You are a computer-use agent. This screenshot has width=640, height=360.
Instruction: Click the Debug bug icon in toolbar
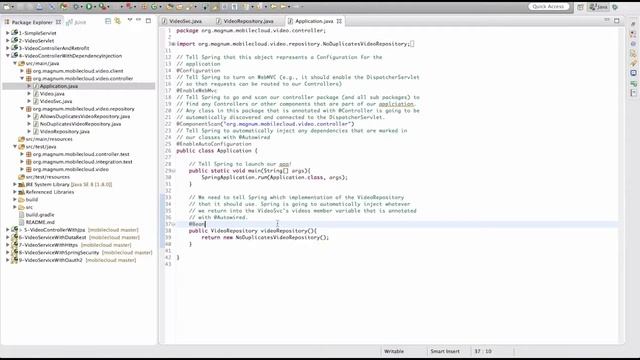pos(76,7)
